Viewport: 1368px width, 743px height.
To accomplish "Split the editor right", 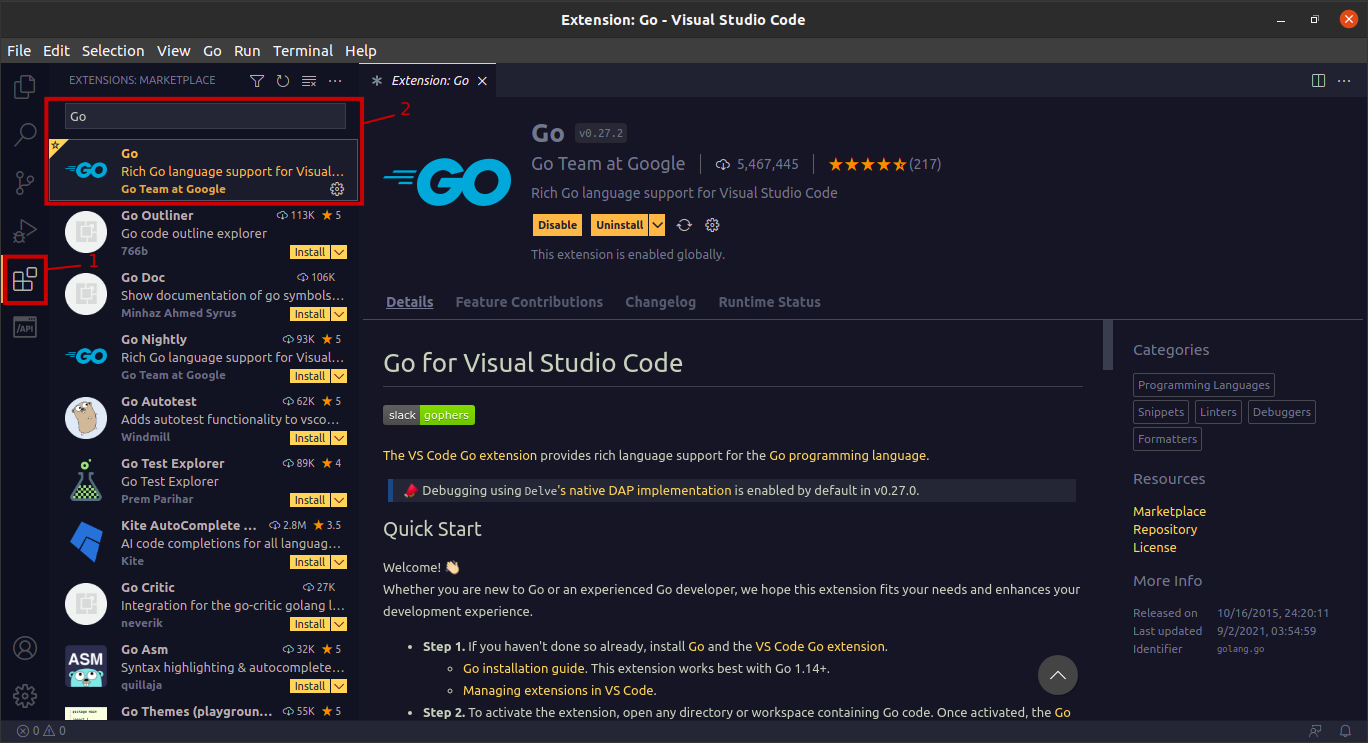I will coord(1318,80).
